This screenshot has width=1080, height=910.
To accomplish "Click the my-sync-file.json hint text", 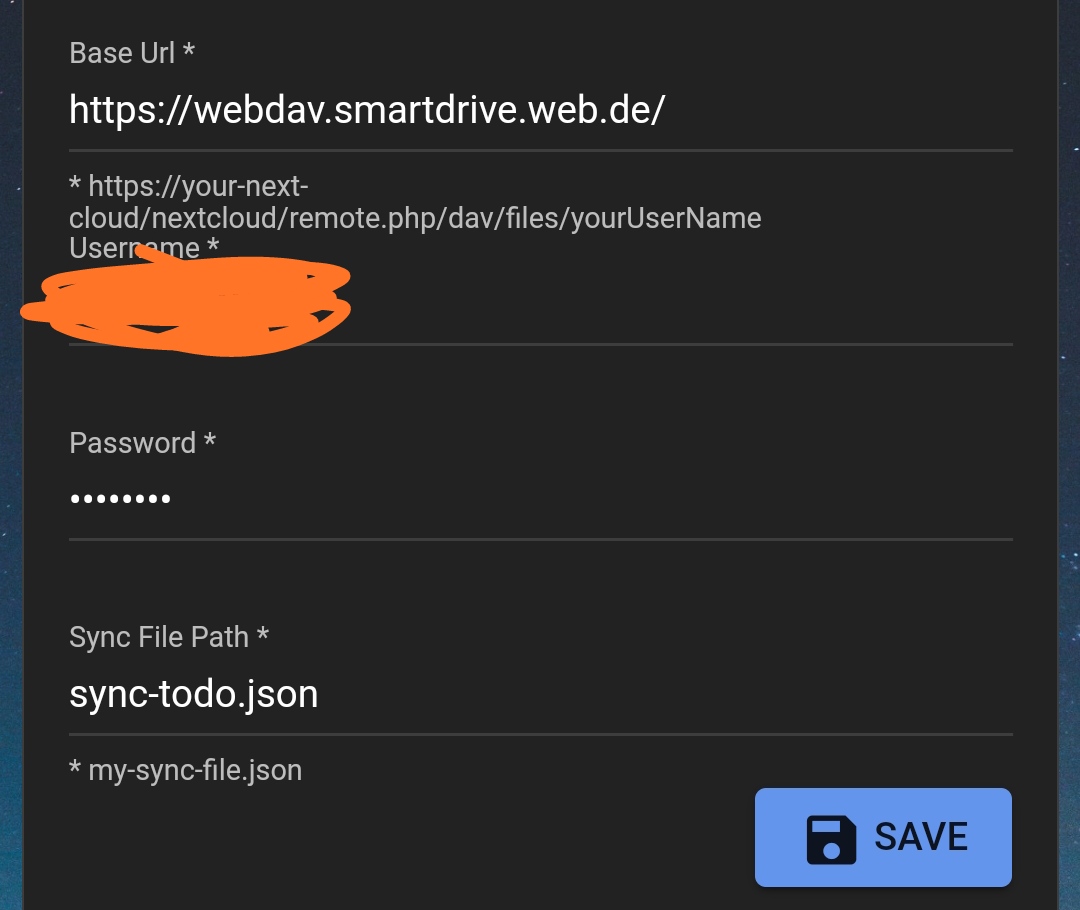I will click(185, 770).
